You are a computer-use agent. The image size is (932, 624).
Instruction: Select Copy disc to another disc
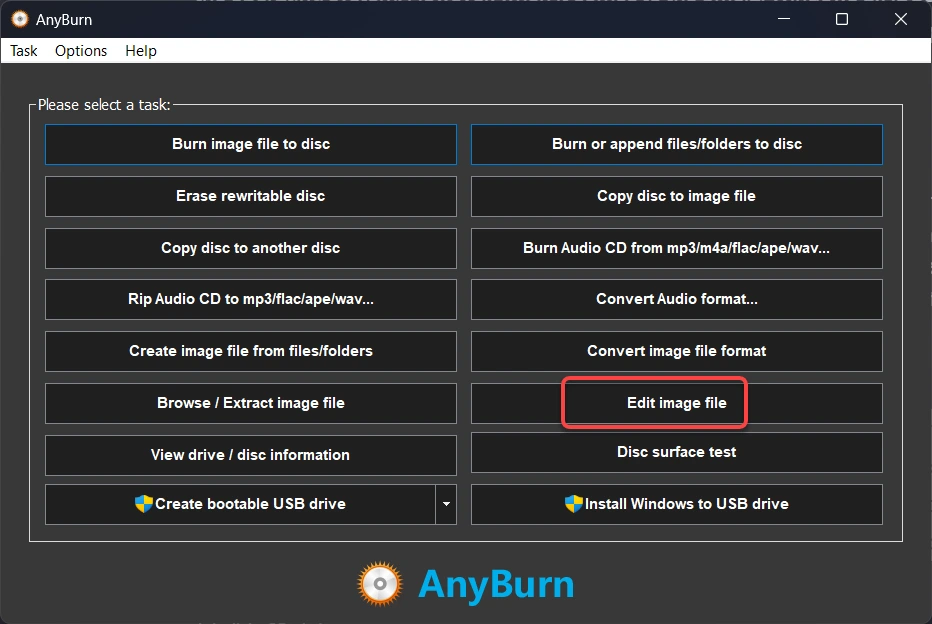(x=251, y=248)
